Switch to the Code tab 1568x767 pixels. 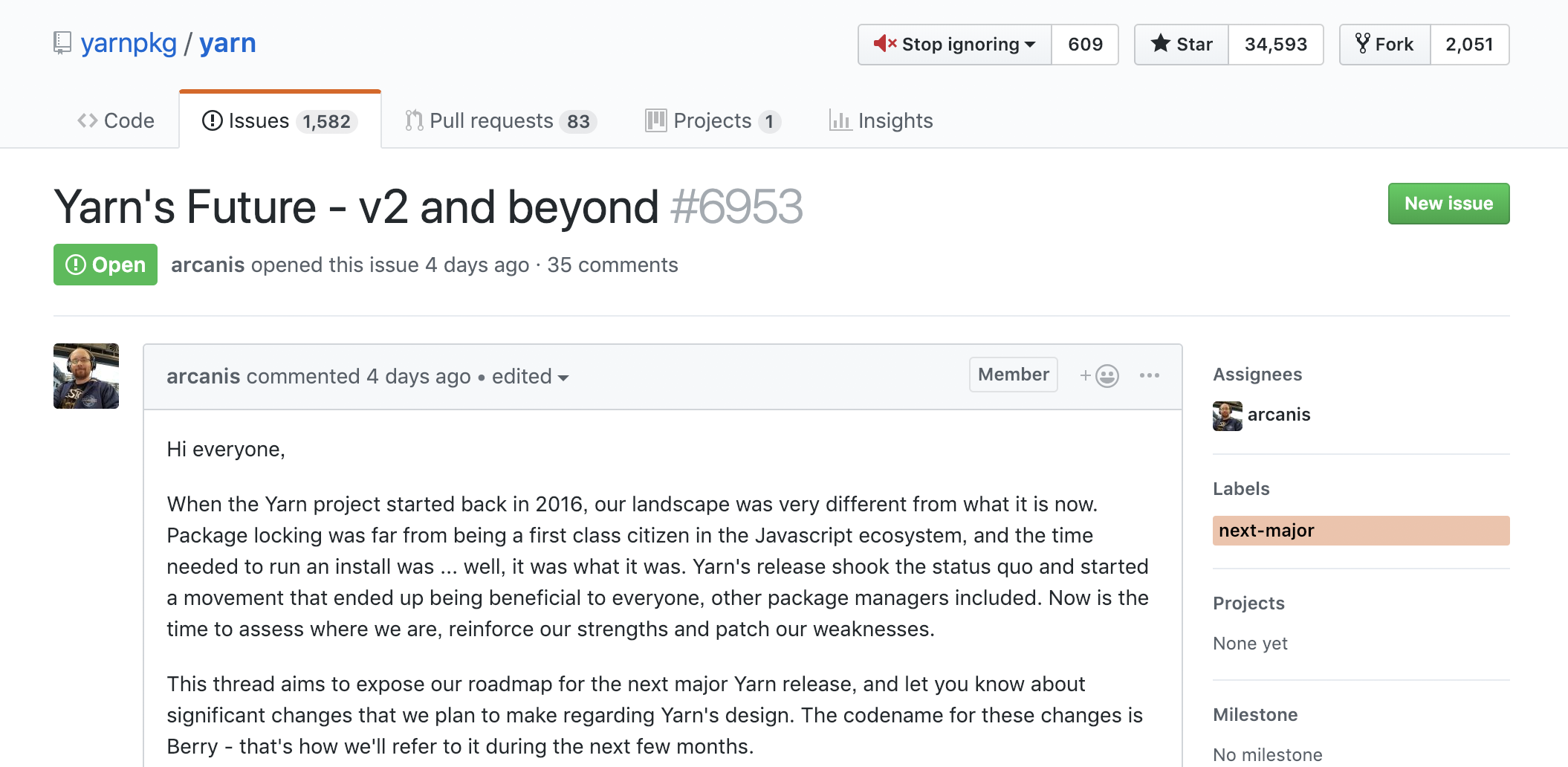pyautogui.click(x=116, y=120)
